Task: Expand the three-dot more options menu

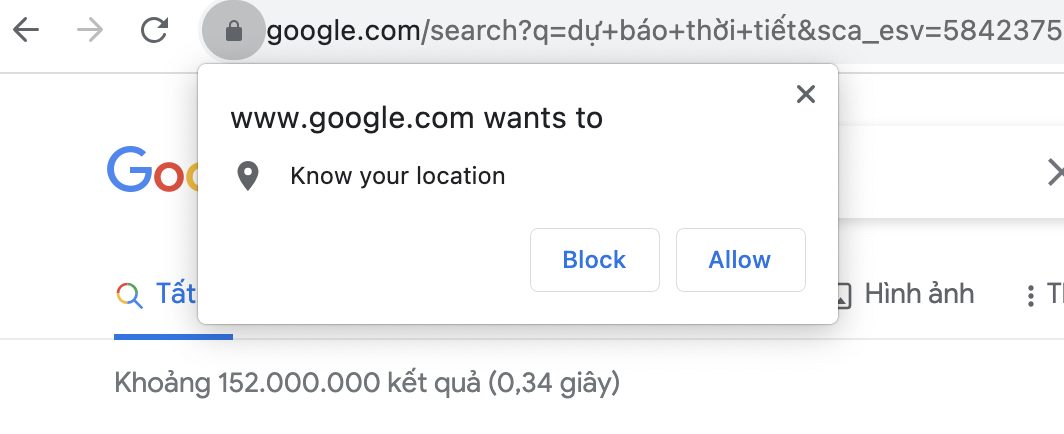Action: click(1031, 296)
